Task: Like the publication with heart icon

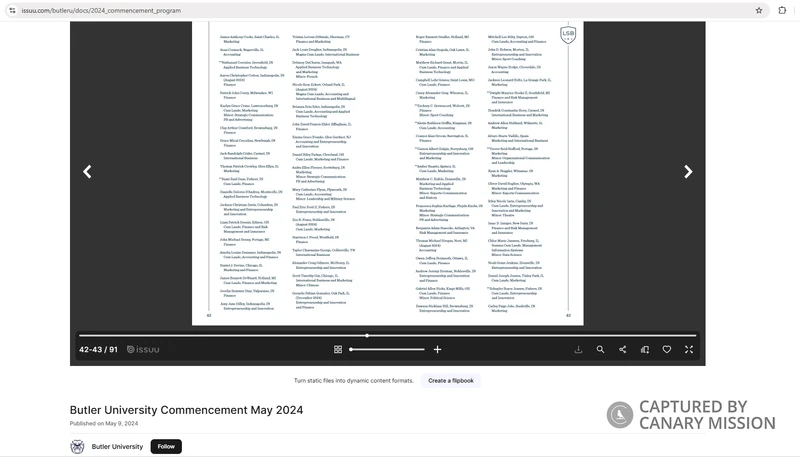Action: (x=666, y=350)
